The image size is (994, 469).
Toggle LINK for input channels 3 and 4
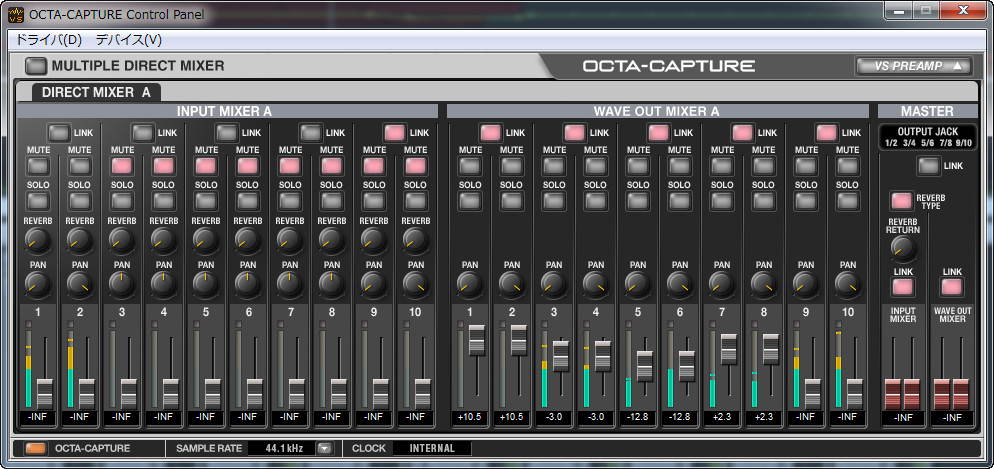click(x=143, y=132)
